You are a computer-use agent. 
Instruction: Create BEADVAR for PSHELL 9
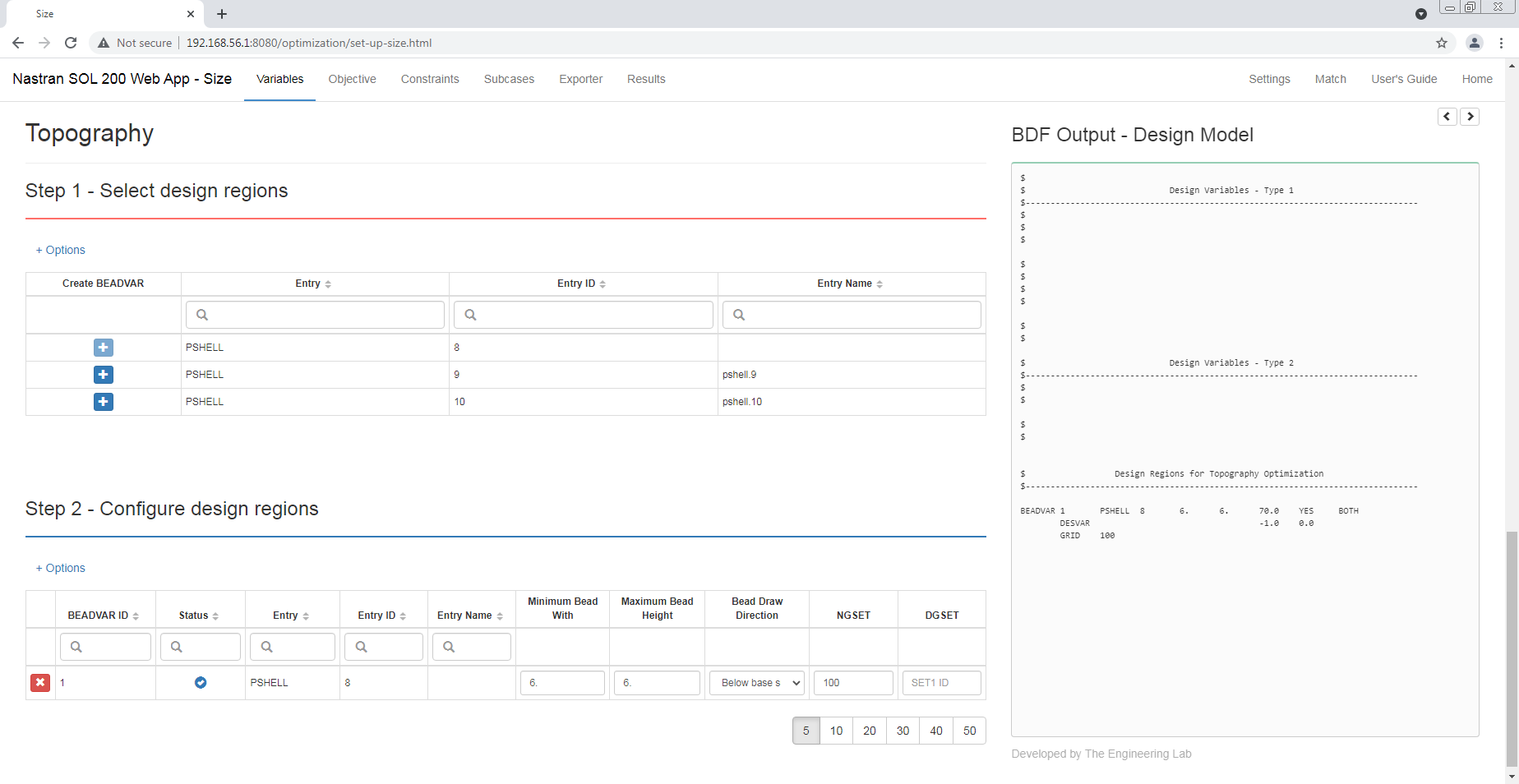(104, 375)
